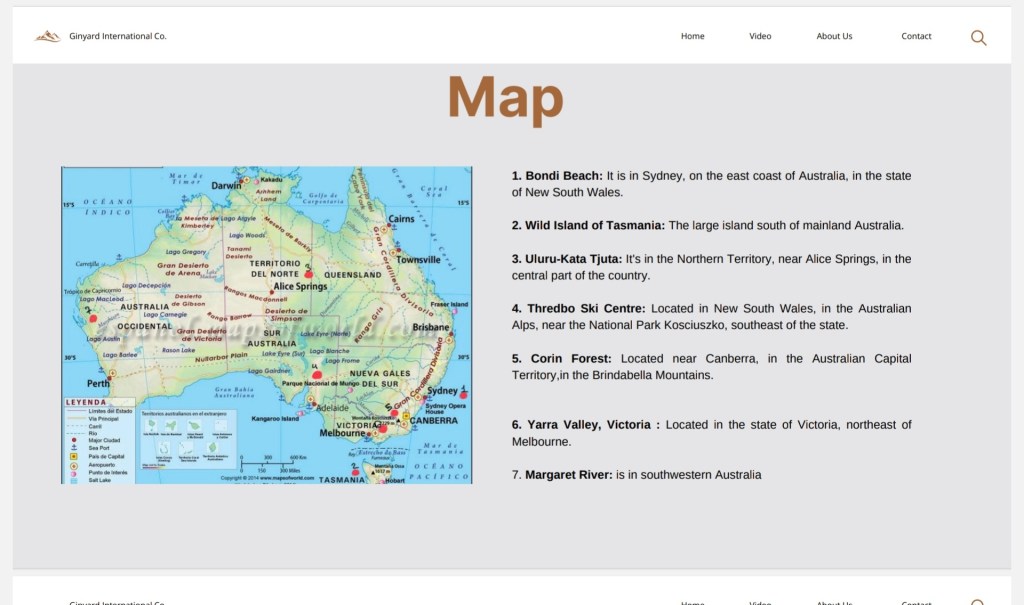Open the Contact page link

(x=916, y=36)
